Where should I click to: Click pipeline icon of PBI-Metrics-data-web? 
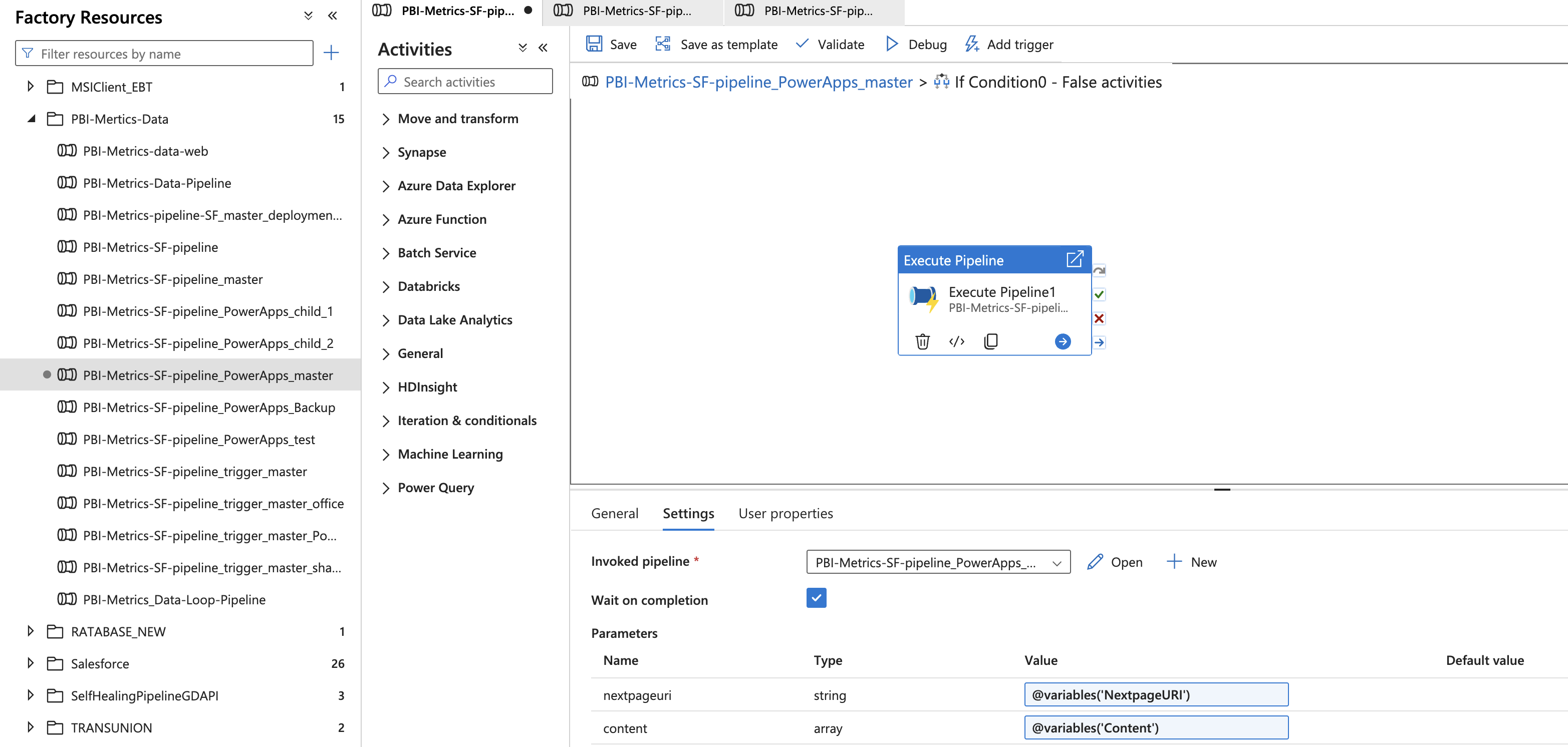tap(67, 151)
